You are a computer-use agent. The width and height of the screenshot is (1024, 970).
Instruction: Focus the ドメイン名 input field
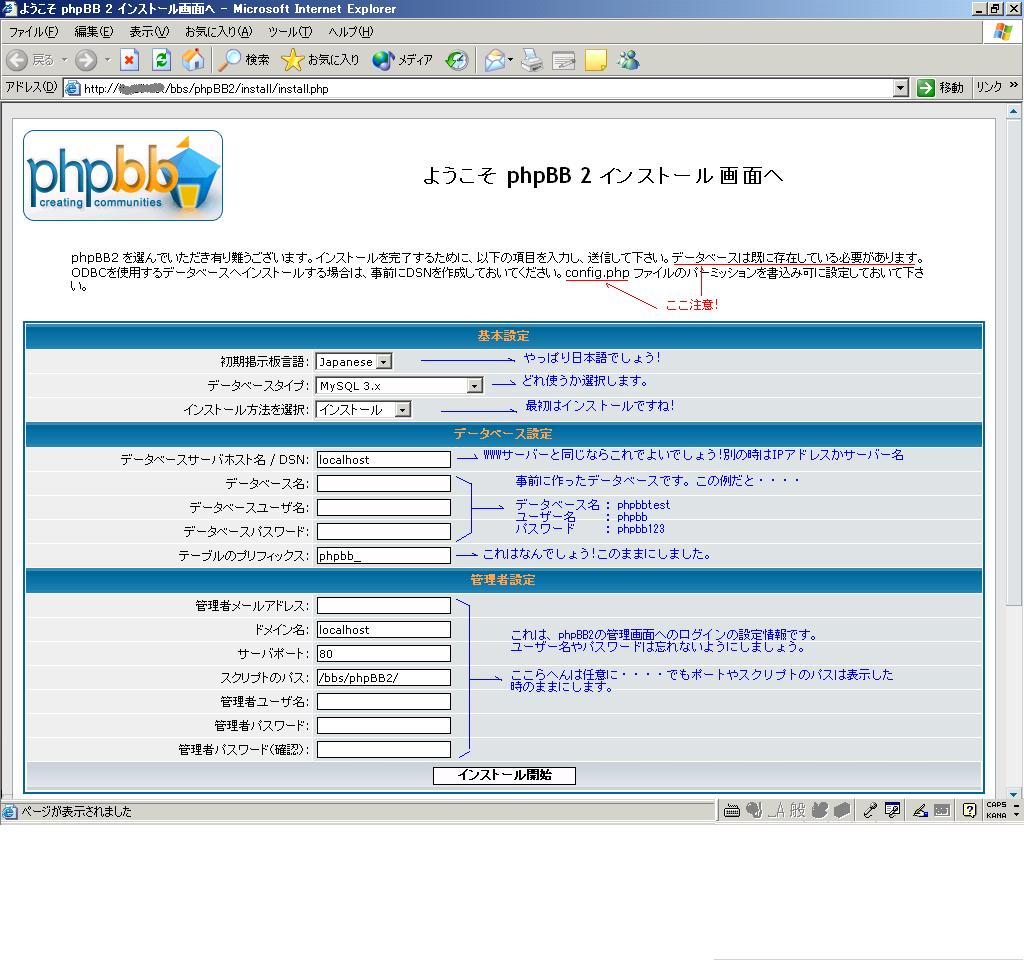tap(383, 630)
